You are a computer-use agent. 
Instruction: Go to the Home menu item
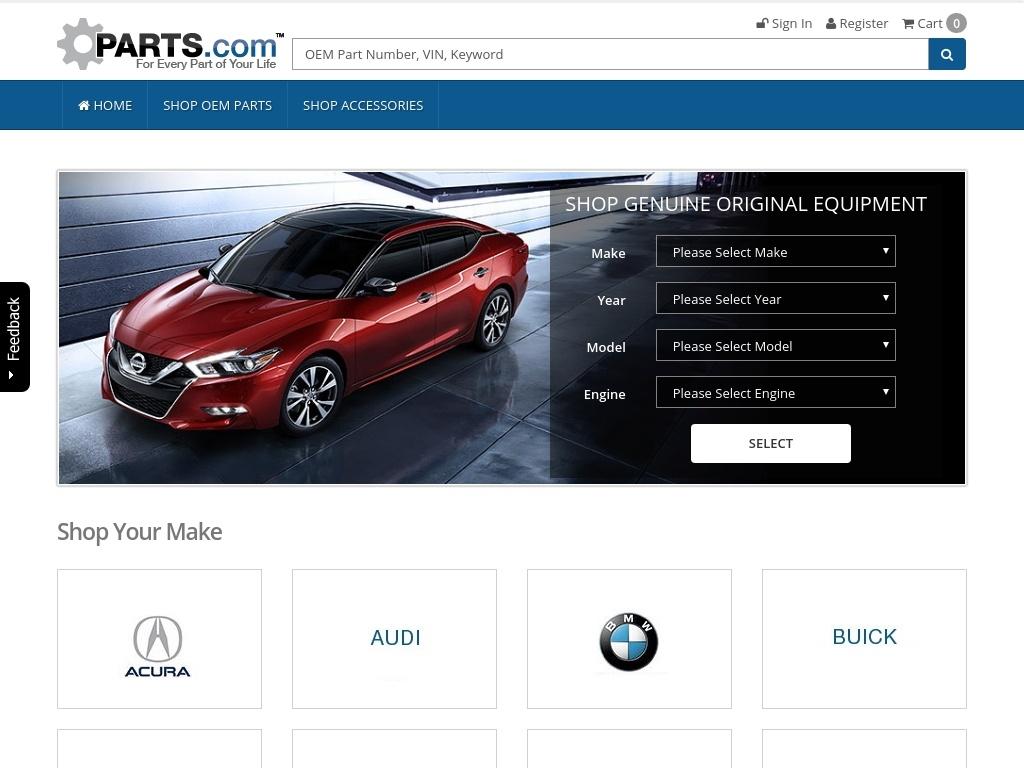(105, 105)
